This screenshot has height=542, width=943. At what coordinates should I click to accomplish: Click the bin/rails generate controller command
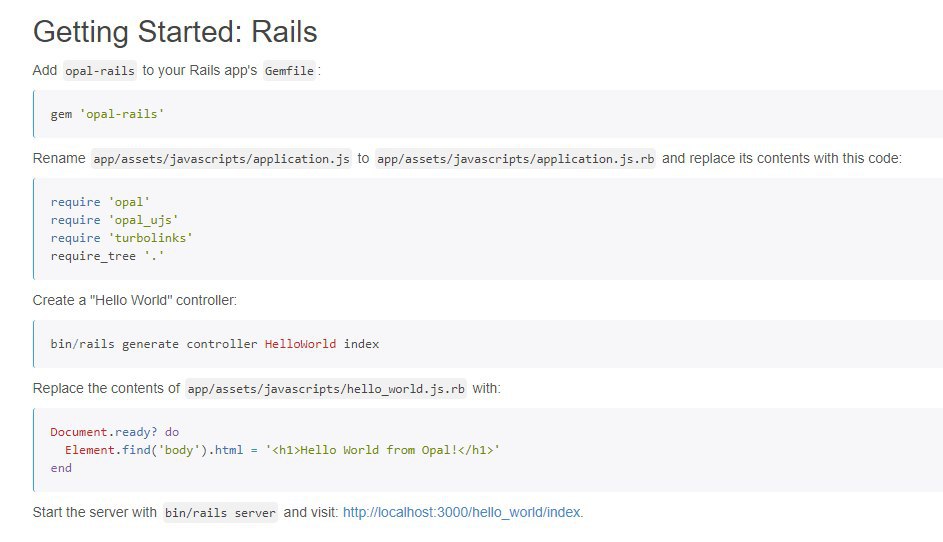pyautogui.click(x=215, y=344)
